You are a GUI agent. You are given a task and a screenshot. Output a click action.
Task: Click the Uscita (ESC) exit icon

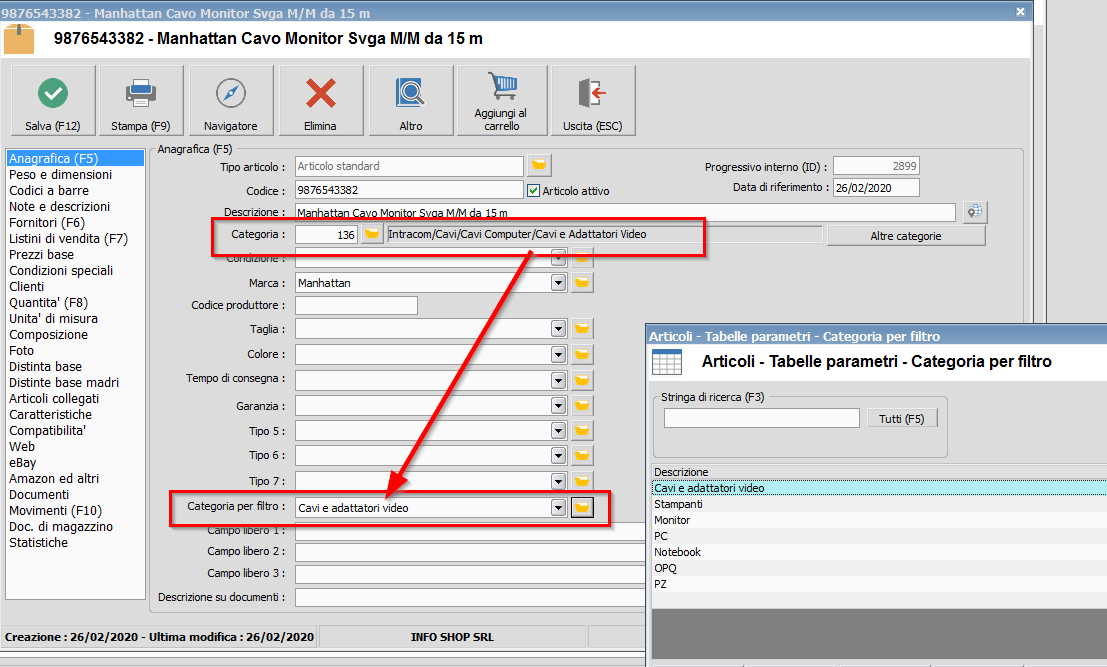[593, 94]
